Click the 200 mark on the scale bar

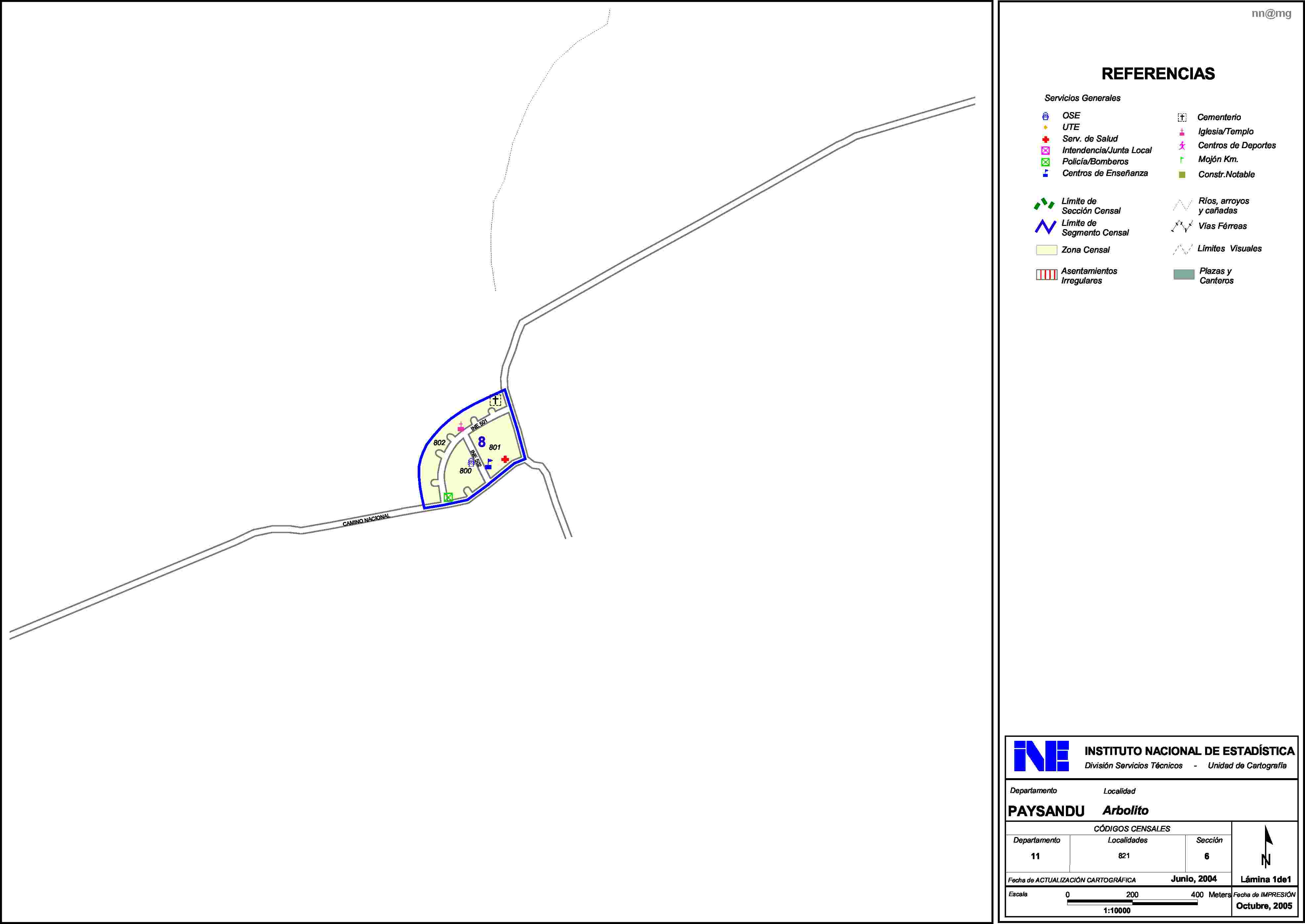click(1132, 895)
